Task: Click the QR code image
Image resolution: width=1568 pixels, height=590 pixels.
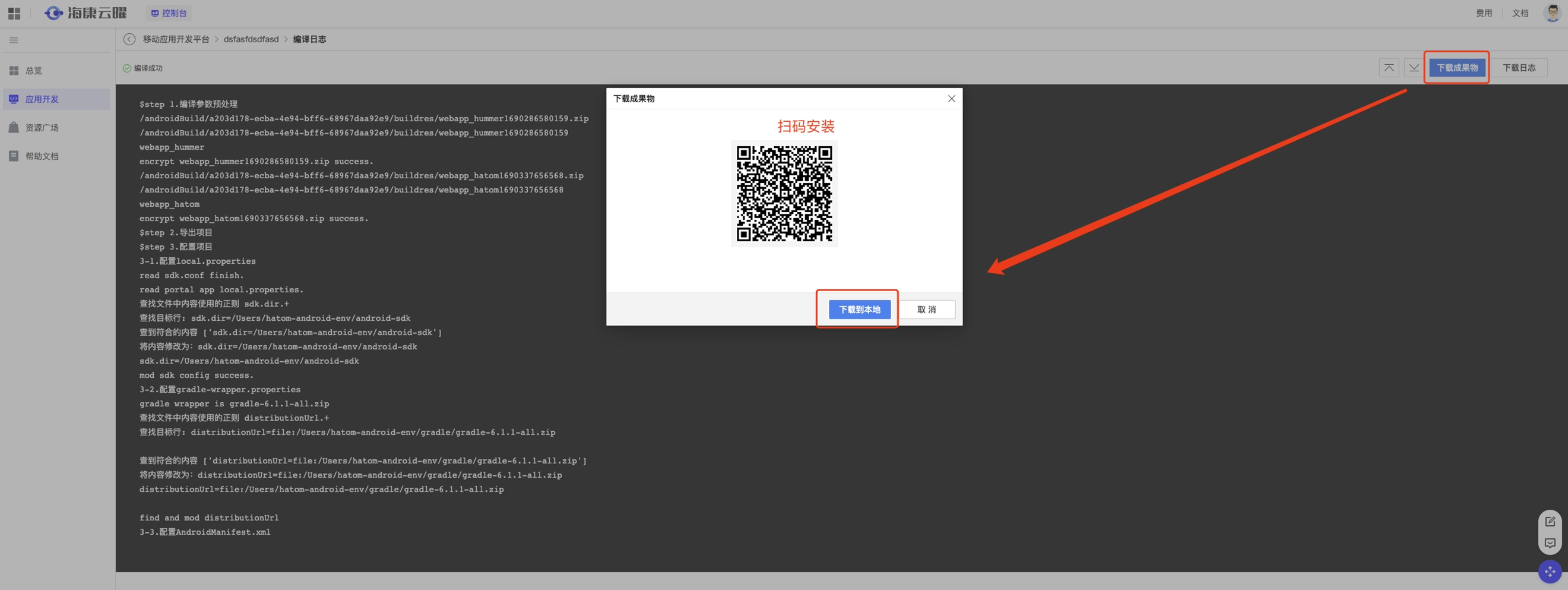Action: click(x=784, y=194)
